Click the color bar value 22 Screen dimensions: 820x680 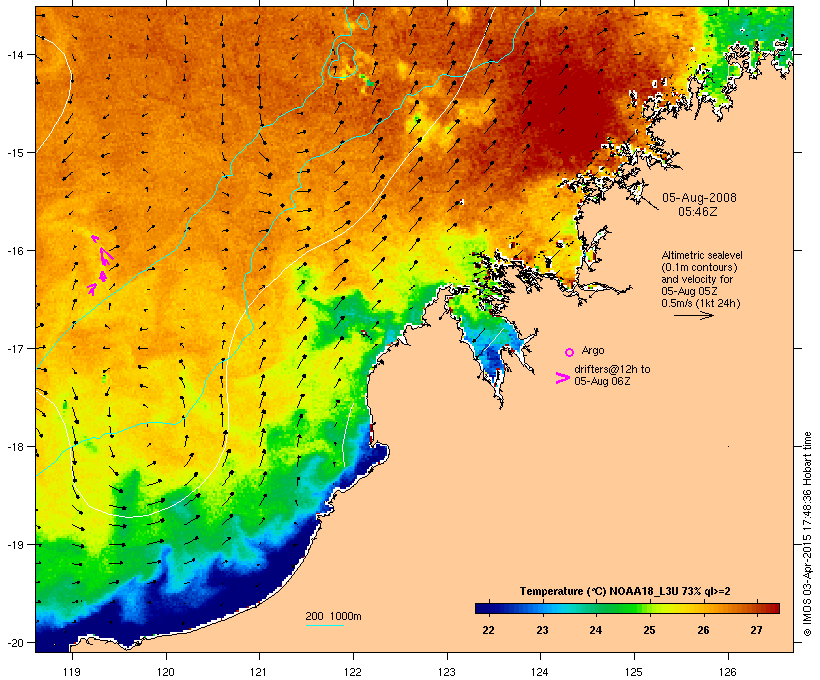tap(488, 630)
